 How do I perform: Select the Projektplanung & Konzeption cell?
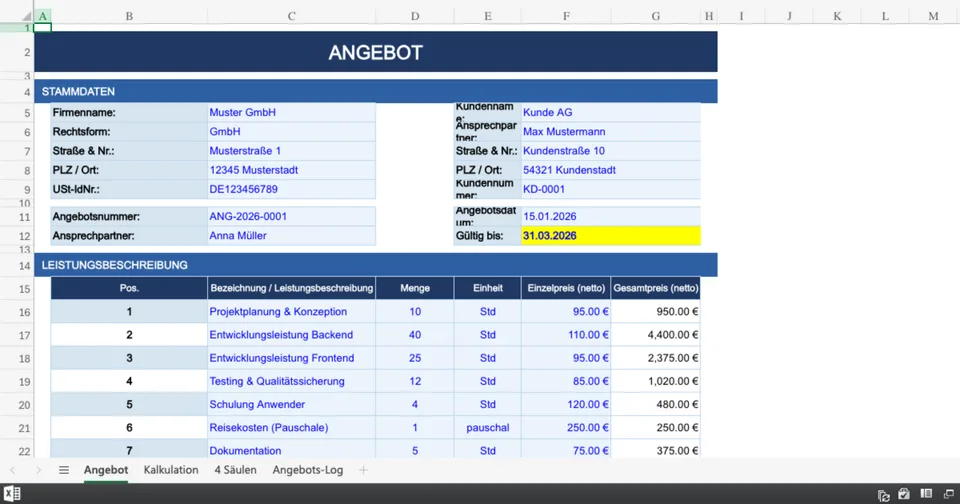pos(291,312)
